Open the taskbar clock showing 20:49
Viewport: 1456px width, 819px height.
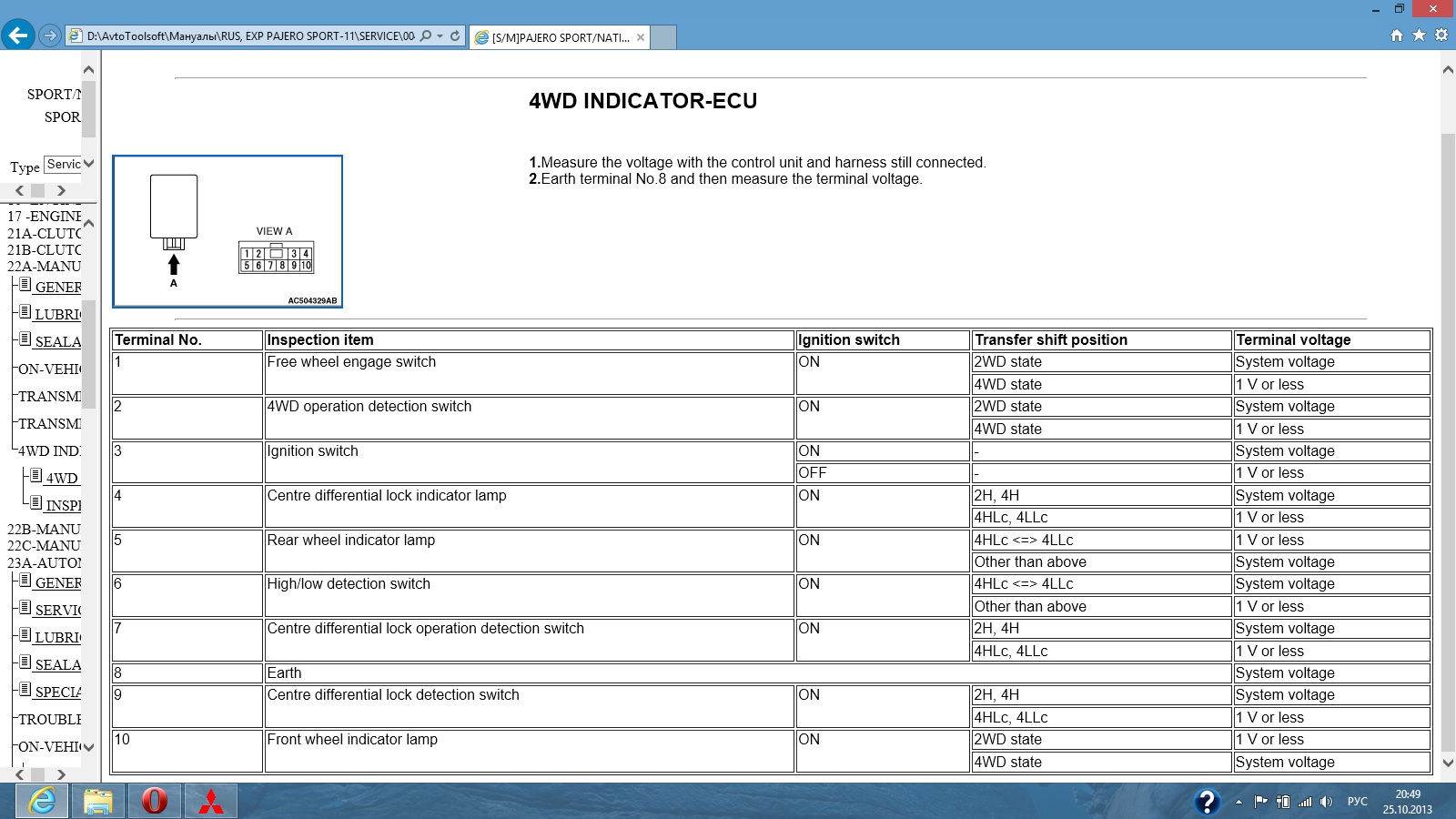[1407, 802]
